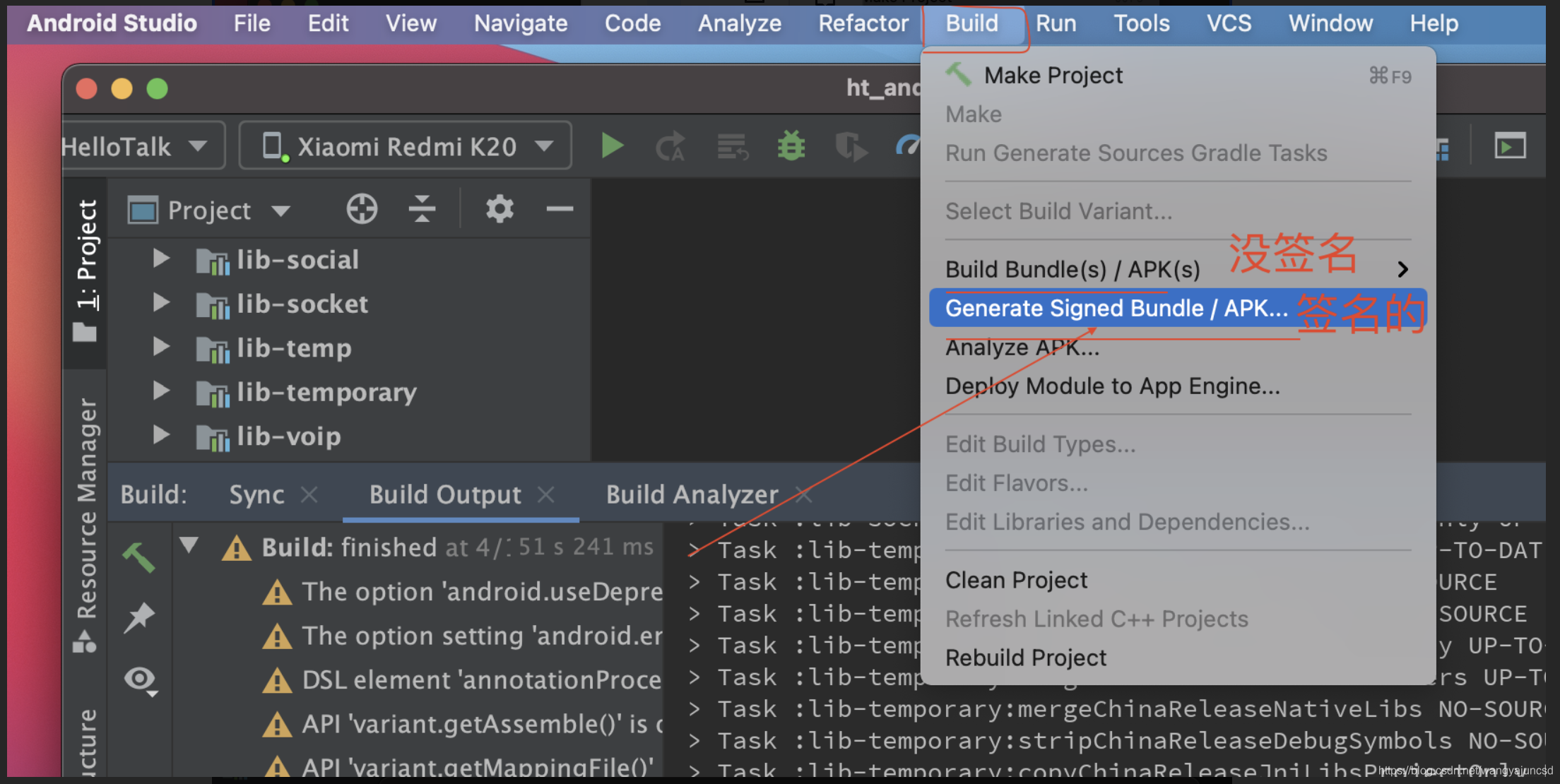Select 'android.useDepre' option warning row
Image resolution: width=1560 pixels, height=784 pixels.
(462, 592)
